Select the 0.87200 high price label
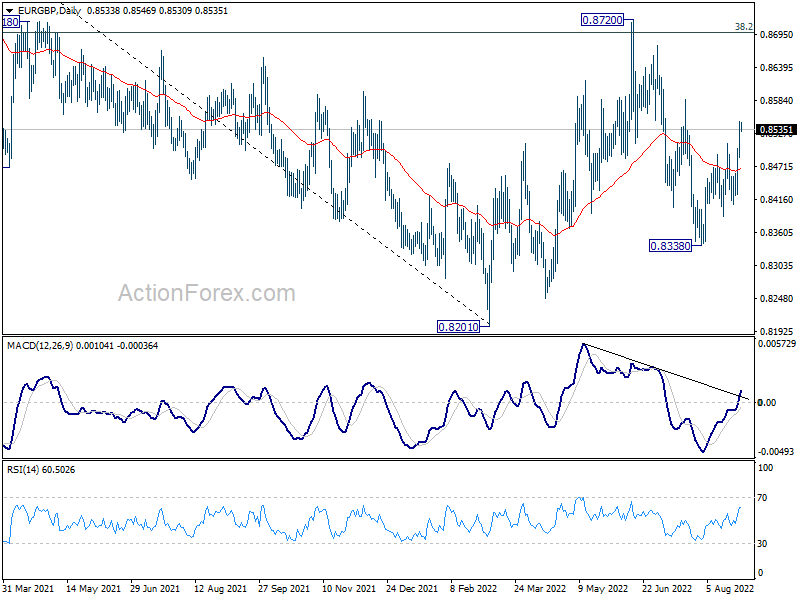 tap(603, 20)
